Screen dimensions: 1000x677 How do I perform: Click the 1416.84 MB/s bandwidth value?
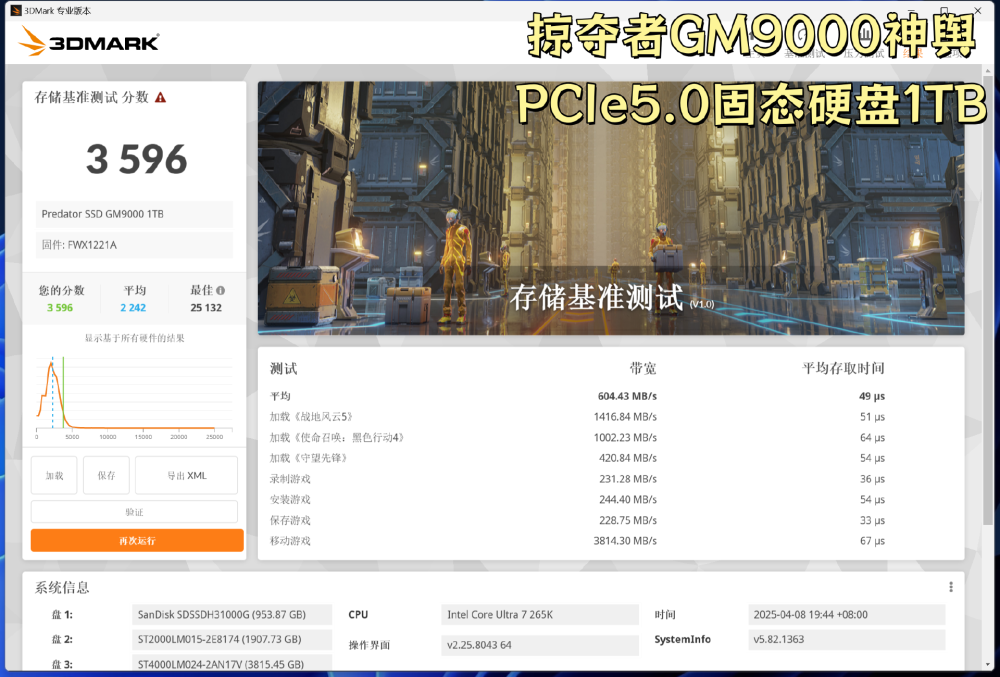(625, 417)
